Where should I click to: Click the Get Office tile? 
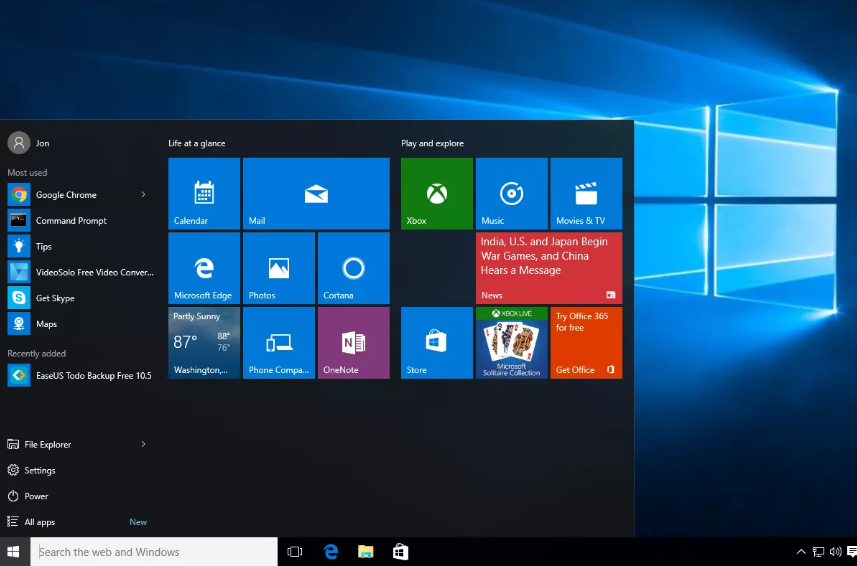[586, 343]
